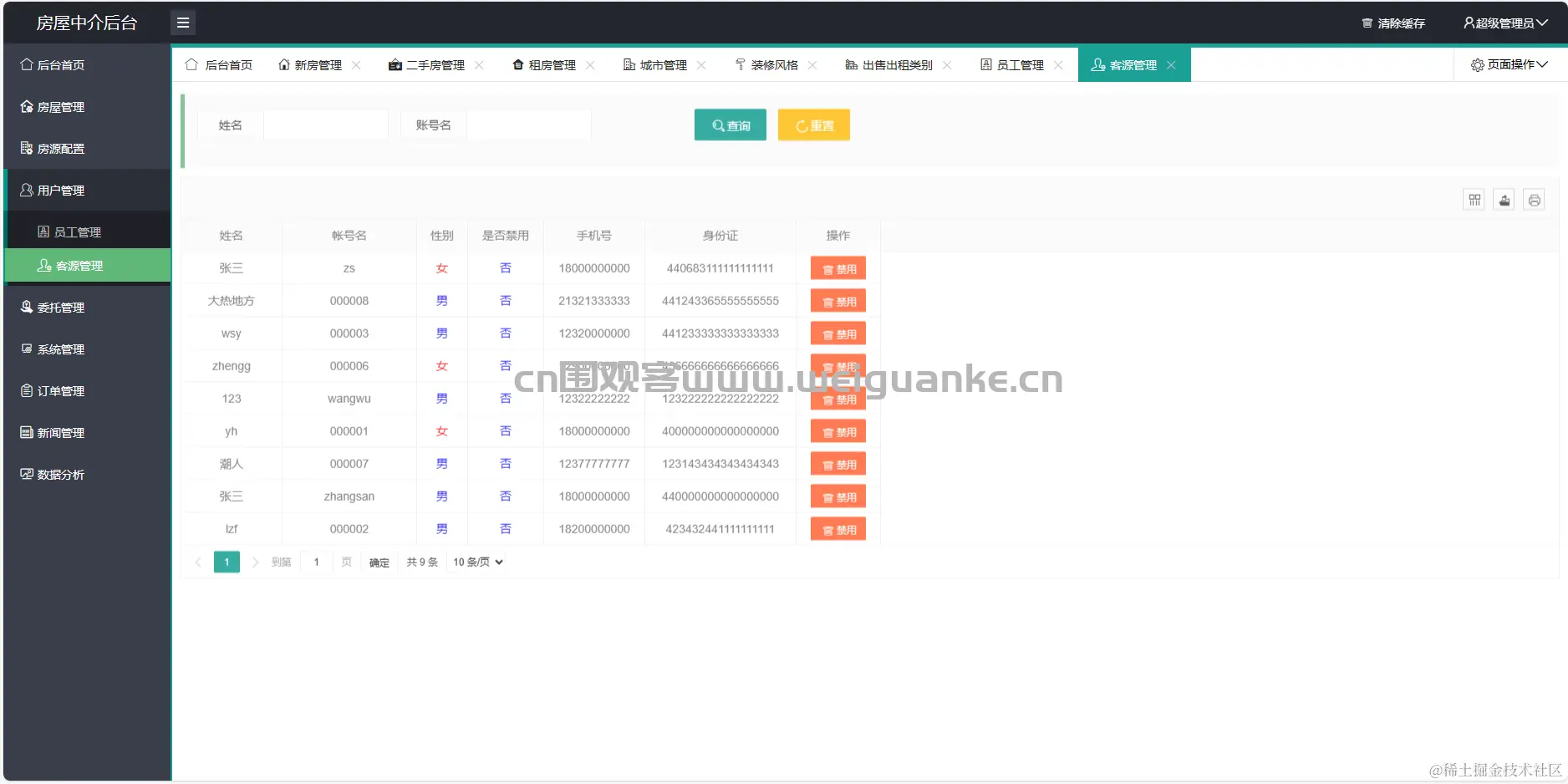Close the active 客源管理 tab
The height and width of the screenshot is (784, 1568).
1171,65
